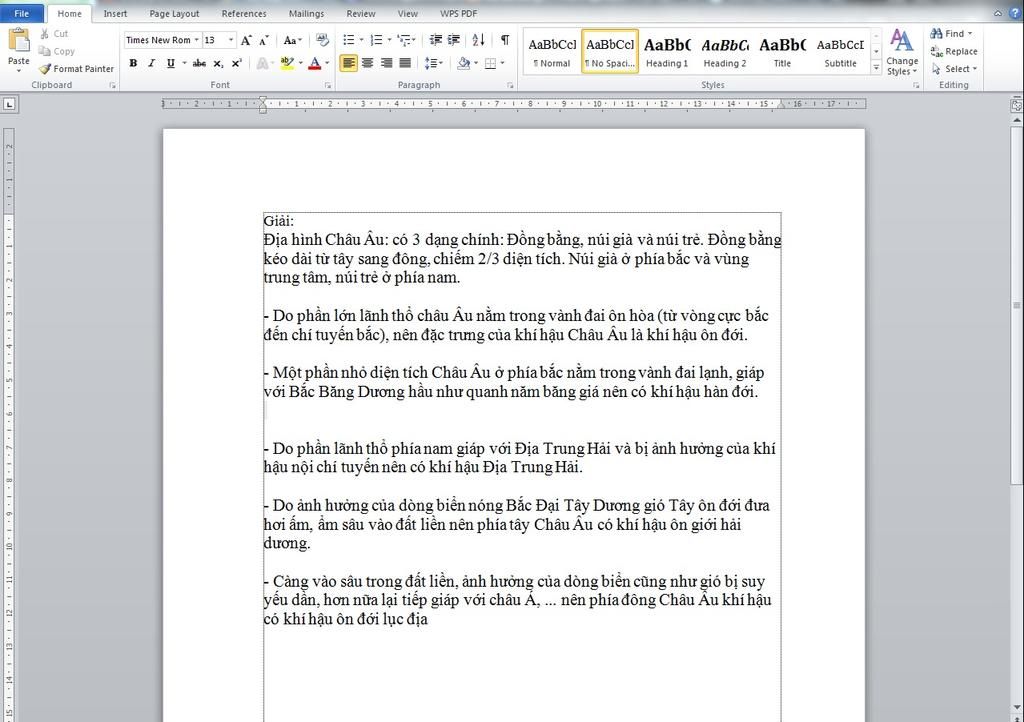The width and height of the screenshot is (1024, 722).
Task: Expand underline style dropdown arrow
Action: coord(184,63)
